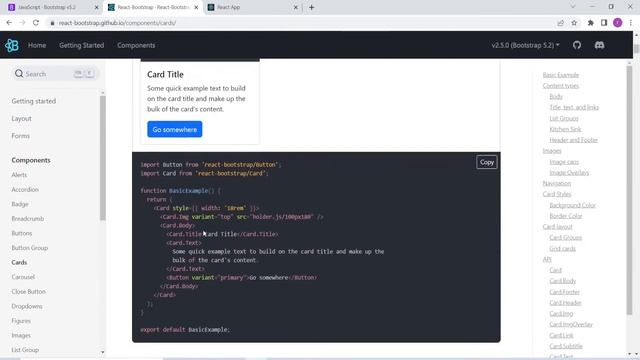Jump to Header and Footer section
Image resolution: width=640 pixels, height=360 pixels.
pos(573,140)
